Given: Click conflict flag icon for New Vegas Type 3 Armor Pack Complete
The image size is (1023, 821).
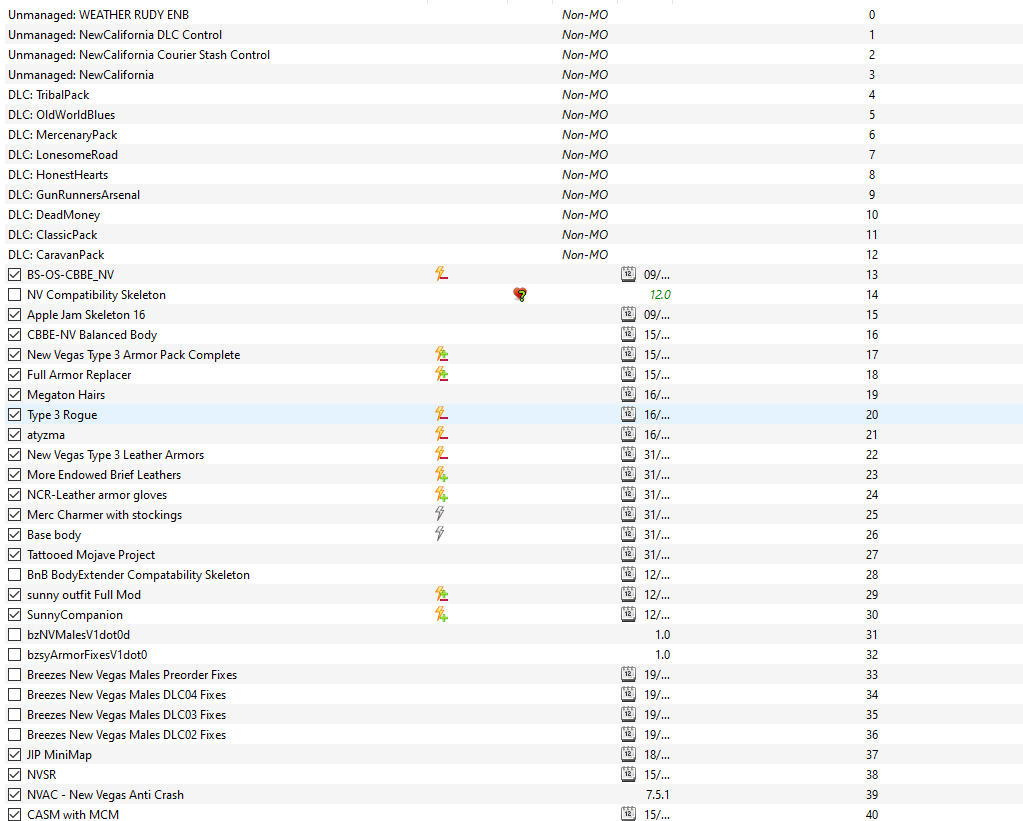Looking at the screenshot, I should click(x=441, y=354).
